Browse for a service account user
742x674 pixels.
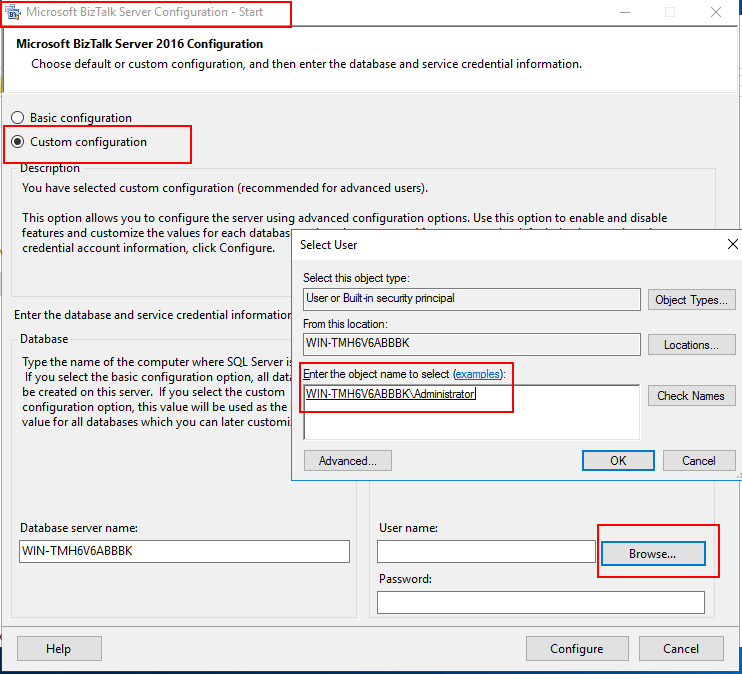tap(653, 553)
